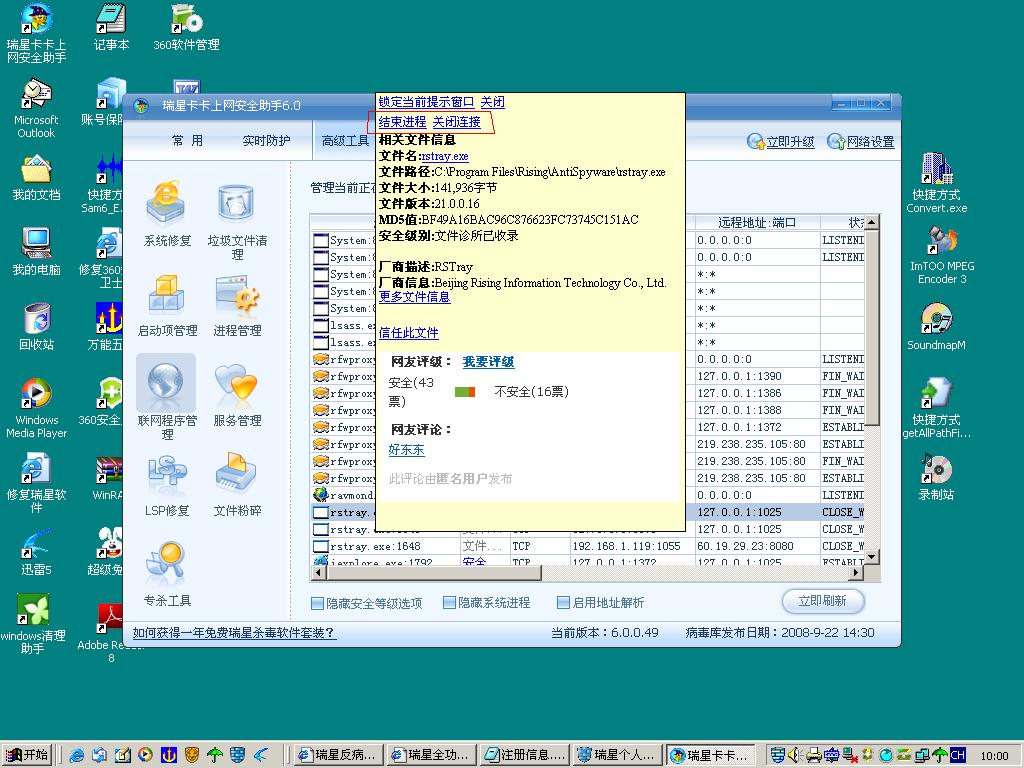Screen dimensions: 1024x768
Task: Click 锁定当前提示窗口 link
Action: [426, 102]
